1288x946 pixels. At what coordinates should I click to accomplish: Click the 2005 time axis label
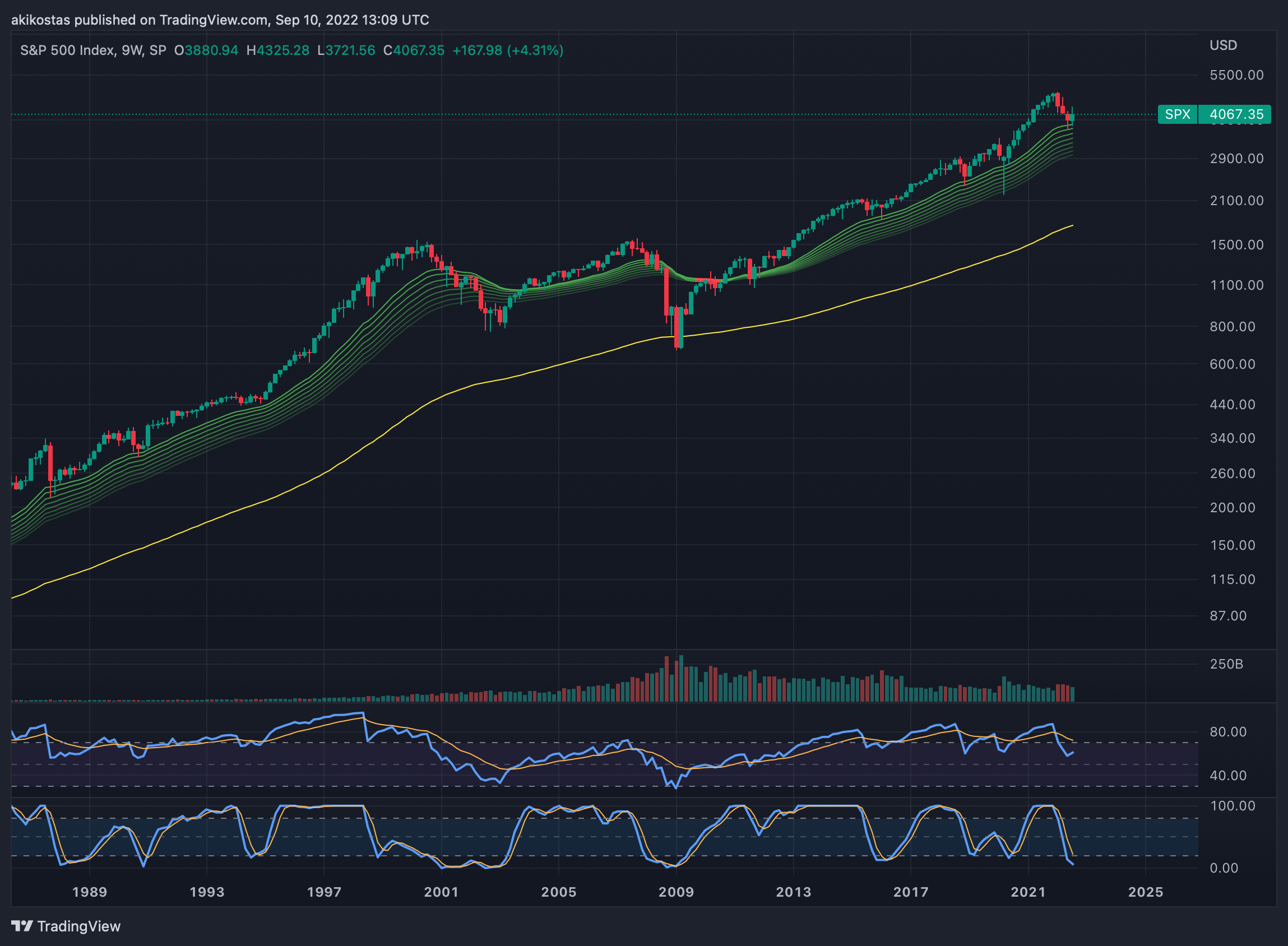point(559,892)
